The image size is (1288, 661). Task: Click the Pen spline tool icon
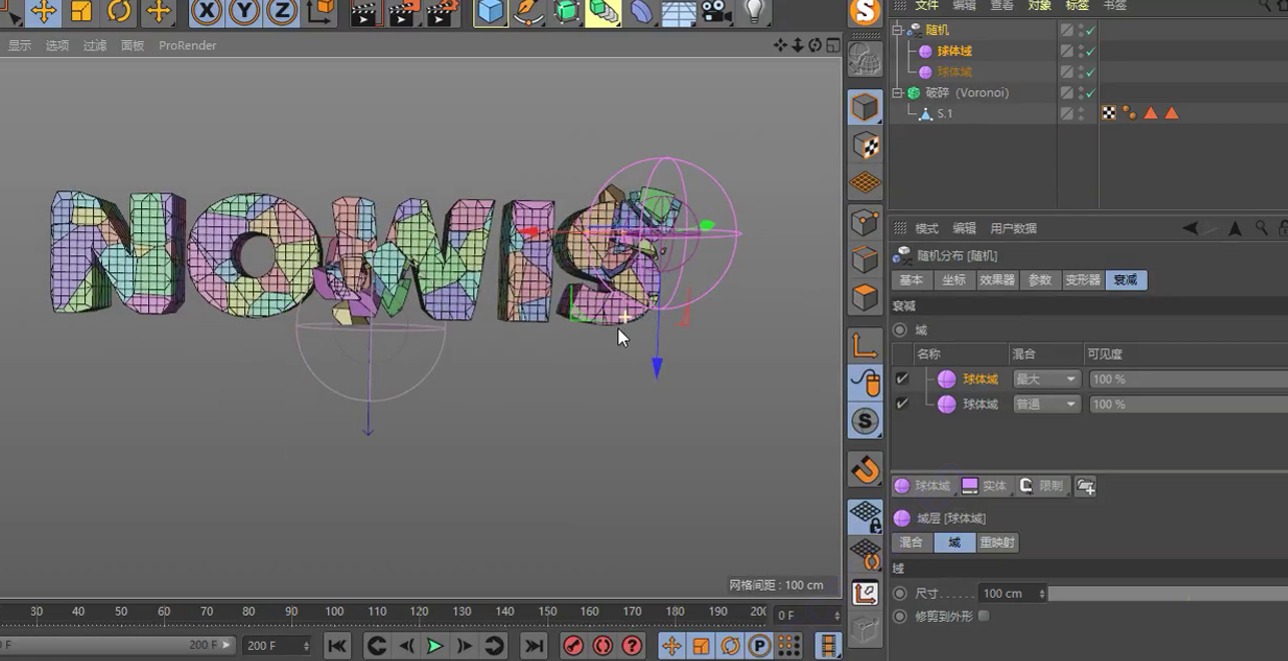(529, 12)
